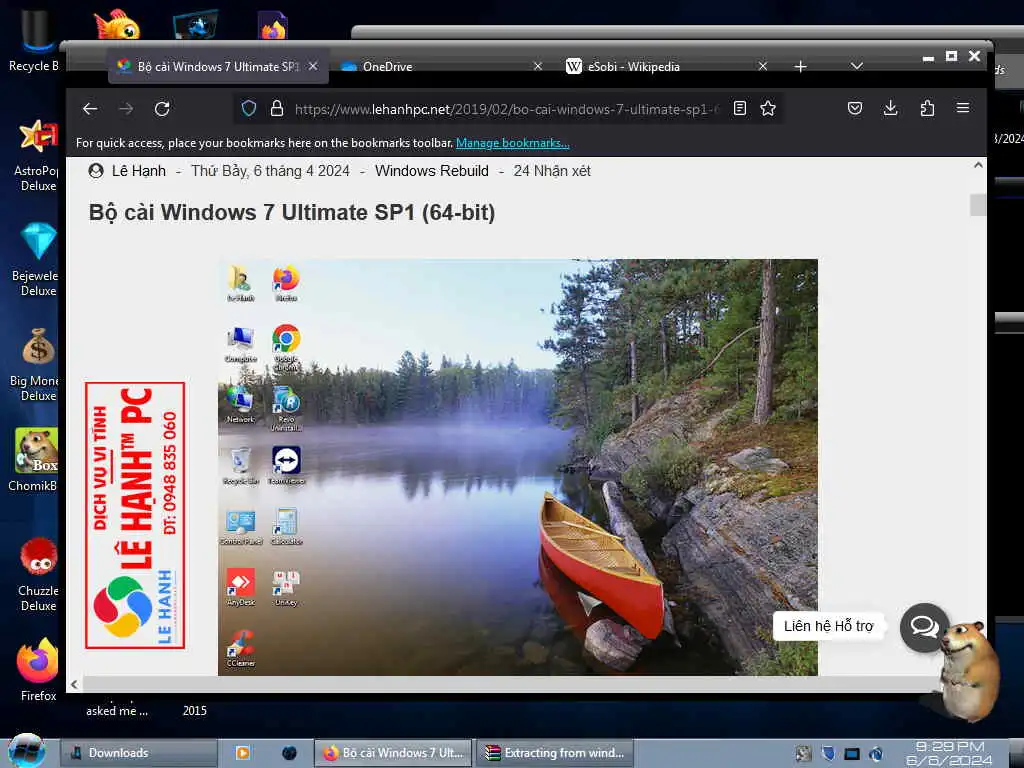Launch AstroPop Deluxe from the desktop

[x=37, y=155]
